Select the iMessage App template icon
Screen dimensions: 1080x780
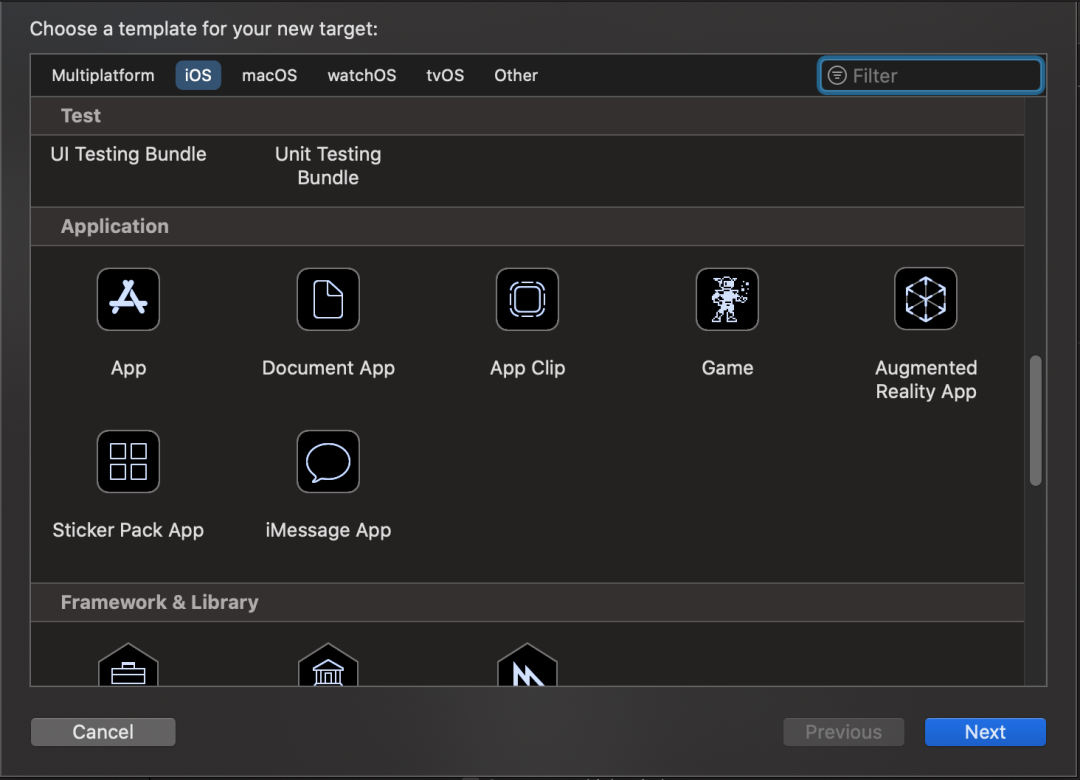328,461
